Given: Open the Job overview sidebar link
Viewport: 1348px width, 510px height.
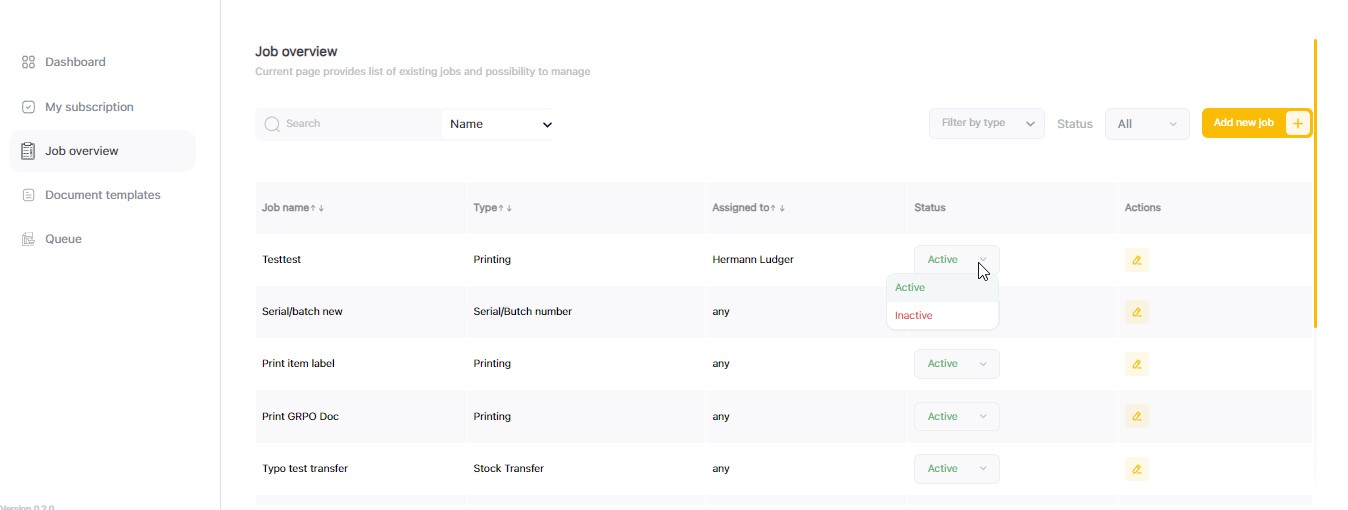Looking at the screenshot, I should 81,151.
